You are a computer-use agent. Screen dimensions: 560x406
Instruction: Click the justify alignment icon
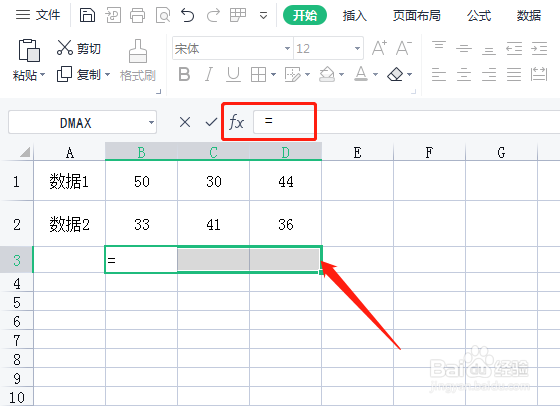(514, 75)
